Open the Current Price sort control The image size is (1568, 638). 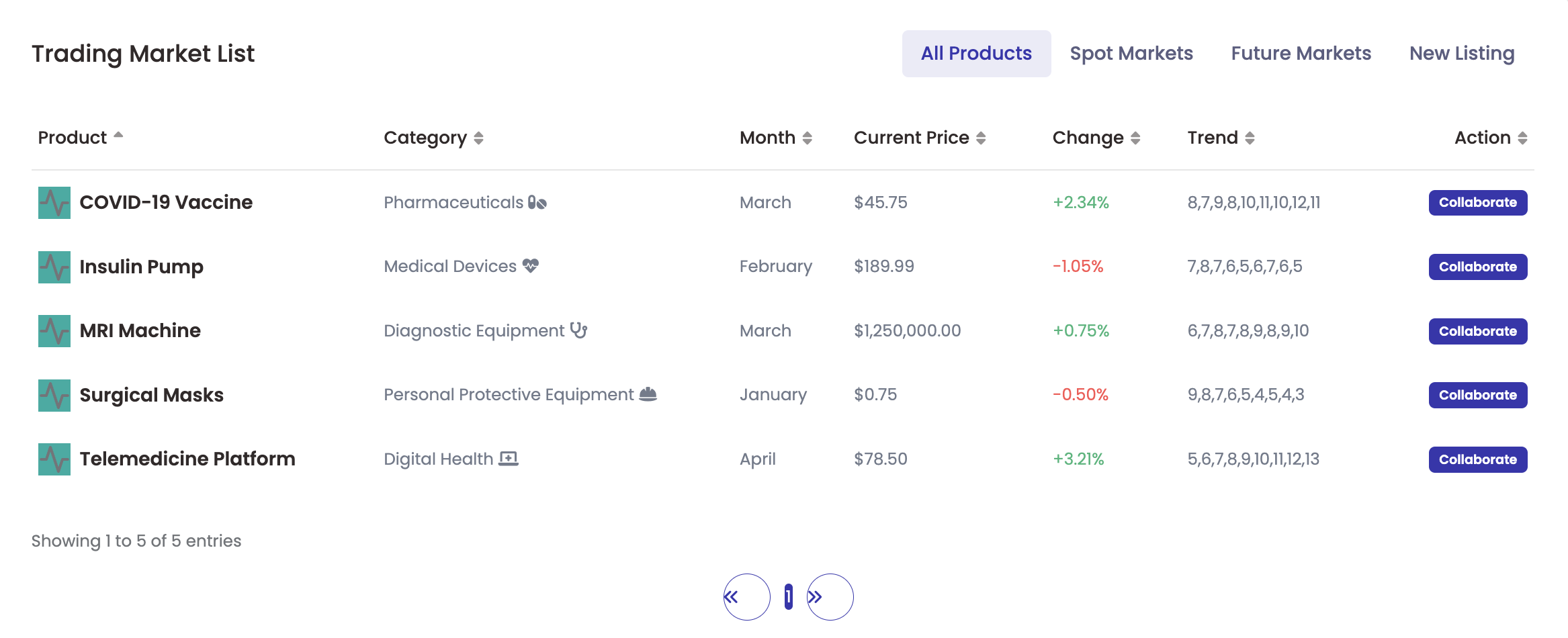point(982,138)
